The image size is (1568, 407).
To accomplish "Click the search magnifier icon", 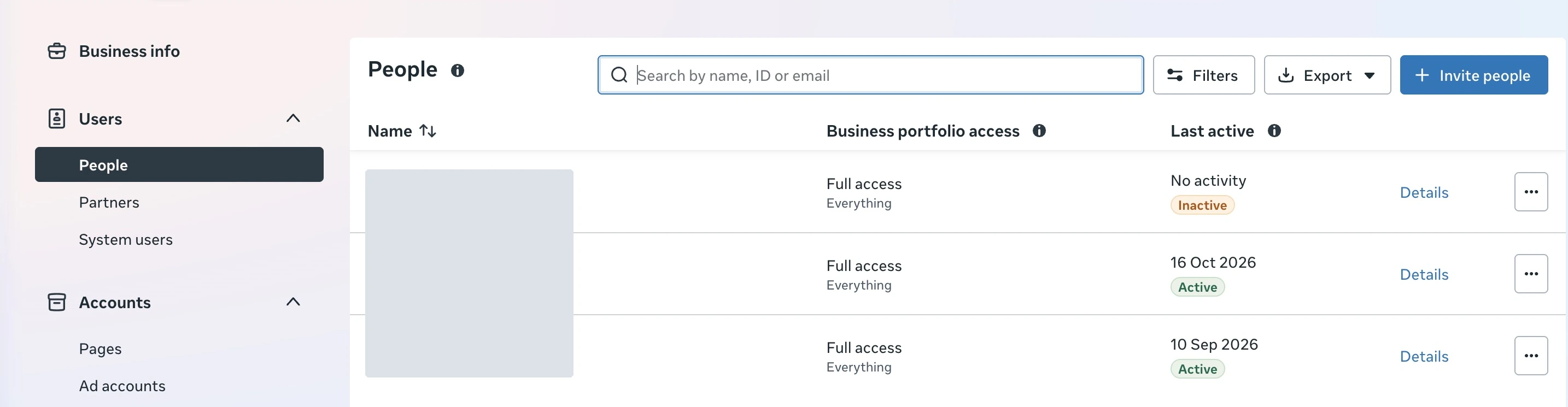I will click(x=619, y=75).
